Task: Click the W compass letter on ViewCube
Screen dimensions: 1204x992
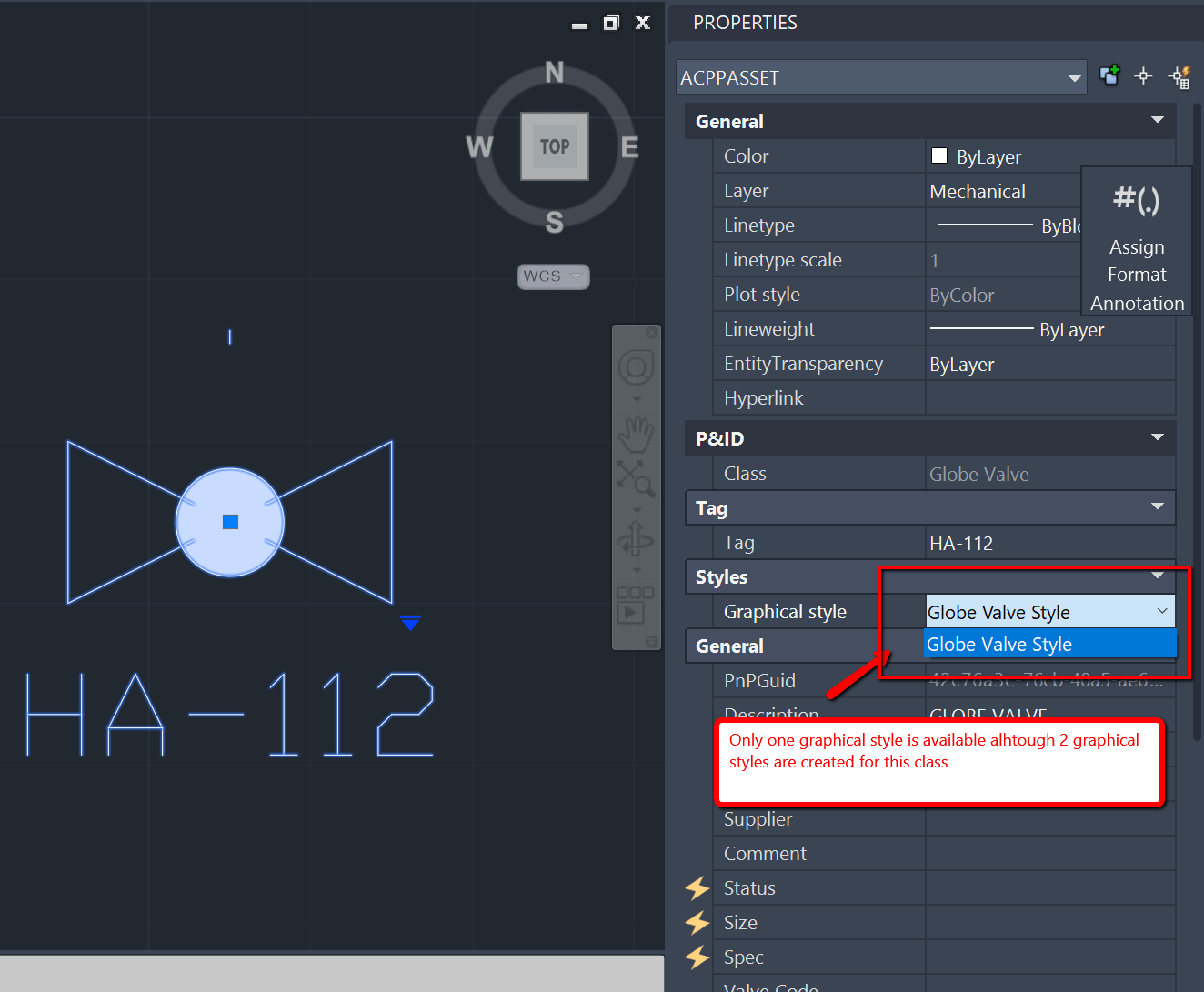Action: click(x=479, y=146)
